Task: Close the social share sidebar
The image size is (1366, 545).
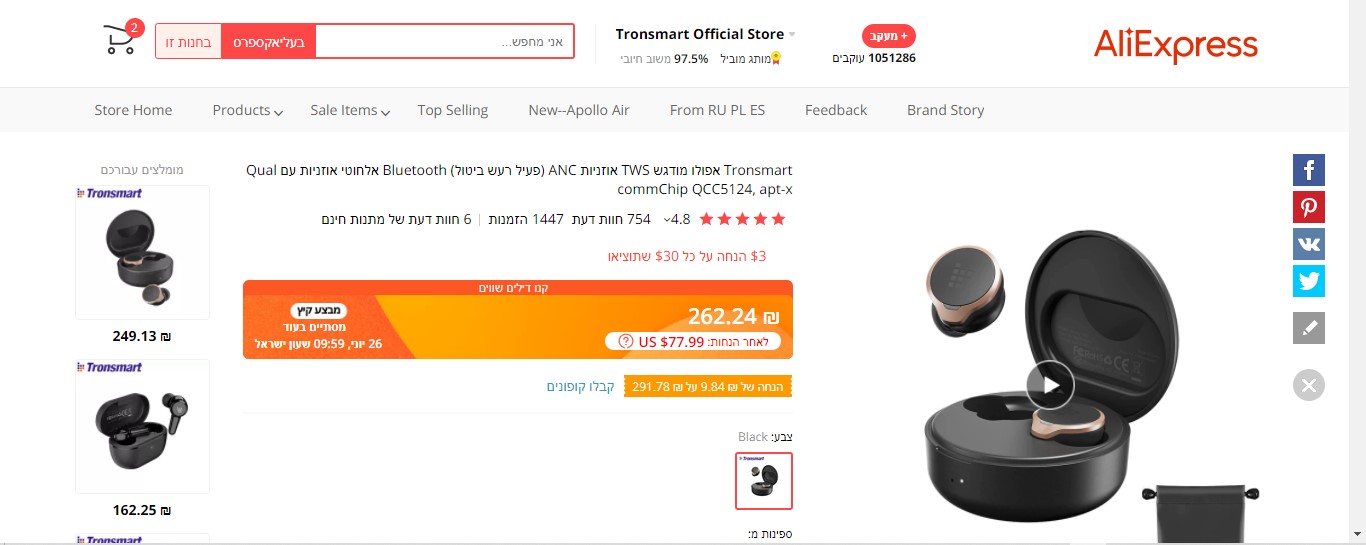Action: (1309, 385)
